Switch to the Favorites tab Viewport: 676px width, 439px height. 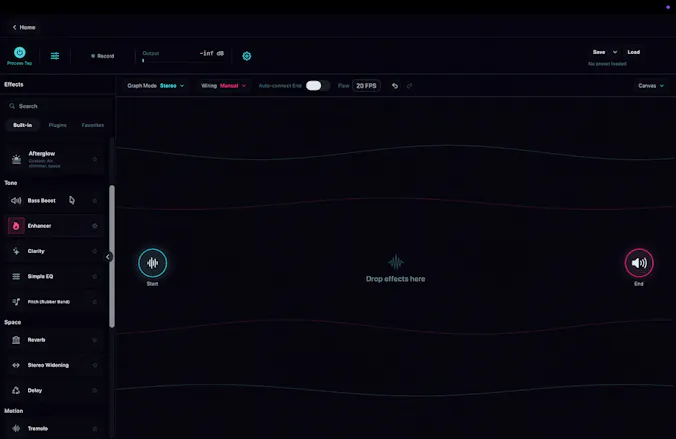coord(93,125)
